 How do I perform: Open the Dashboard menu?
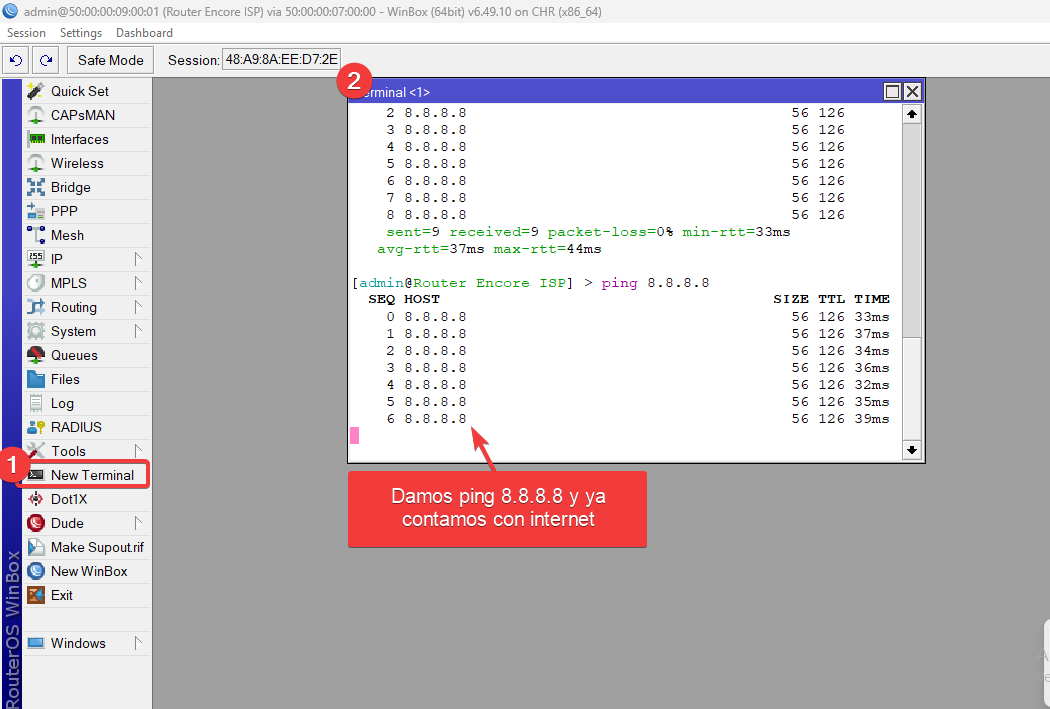click(144, 32)
